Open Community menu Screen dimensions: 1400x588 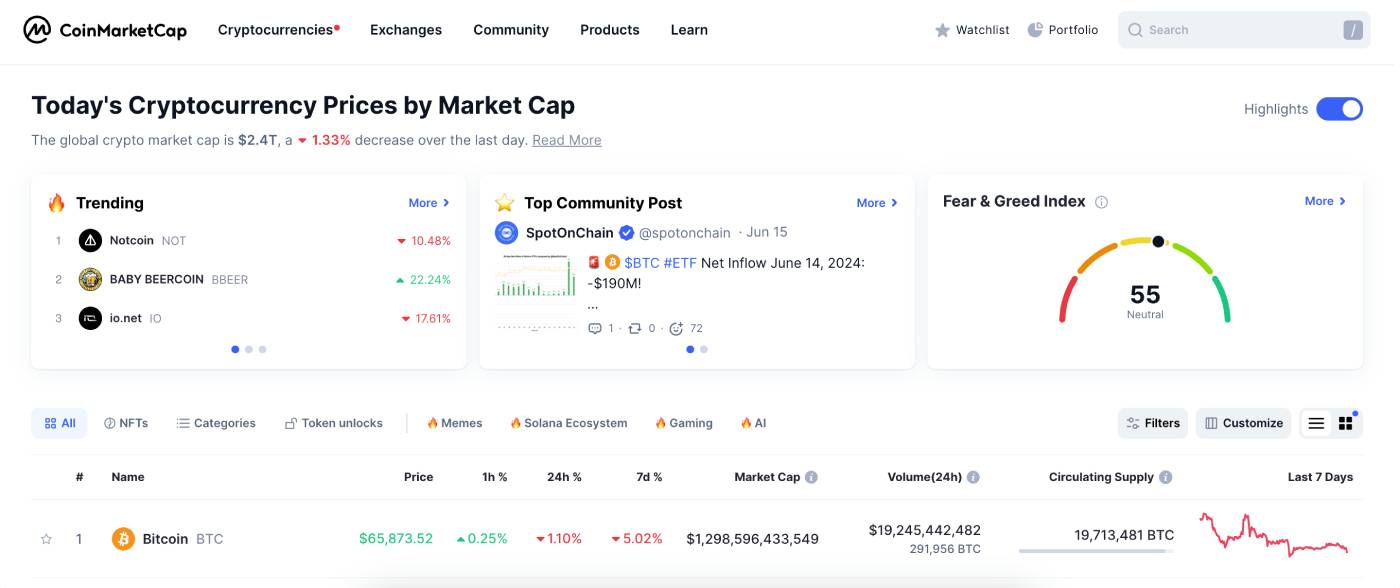click(511, 30)
